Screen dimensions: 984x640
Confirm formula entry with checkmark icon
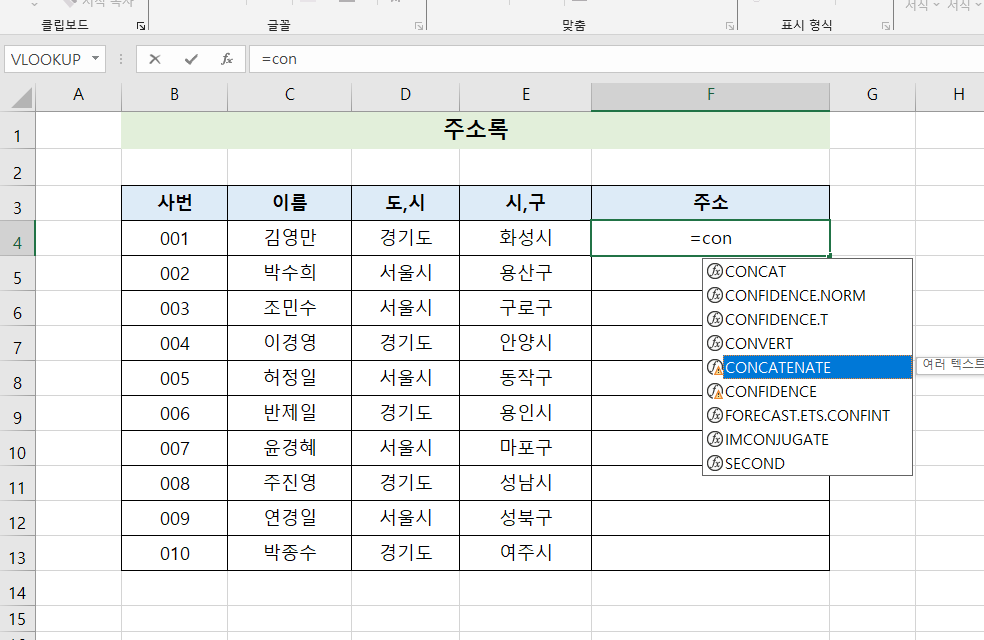[191, 59]
